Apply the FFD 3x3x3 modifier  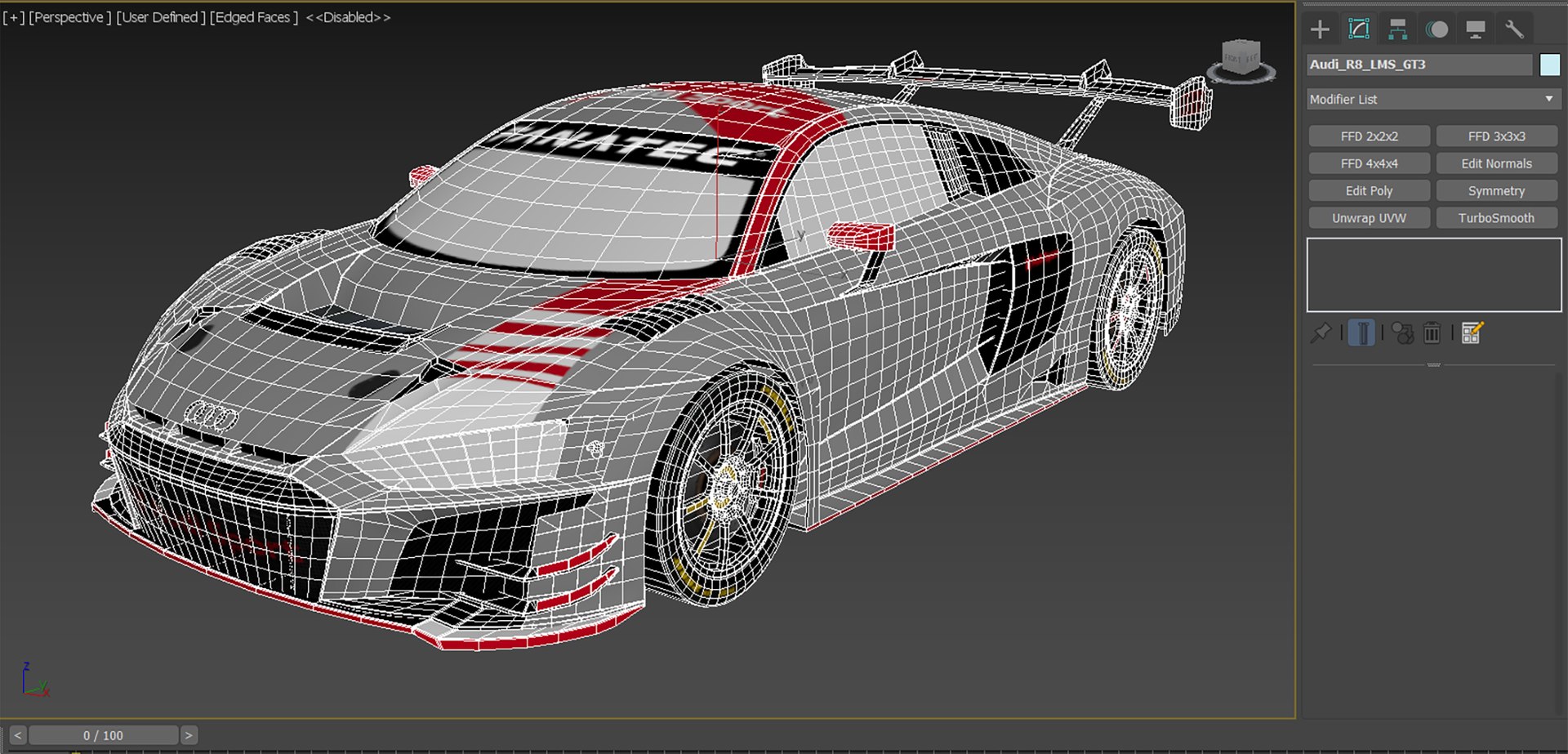[x=1496, y=136]
